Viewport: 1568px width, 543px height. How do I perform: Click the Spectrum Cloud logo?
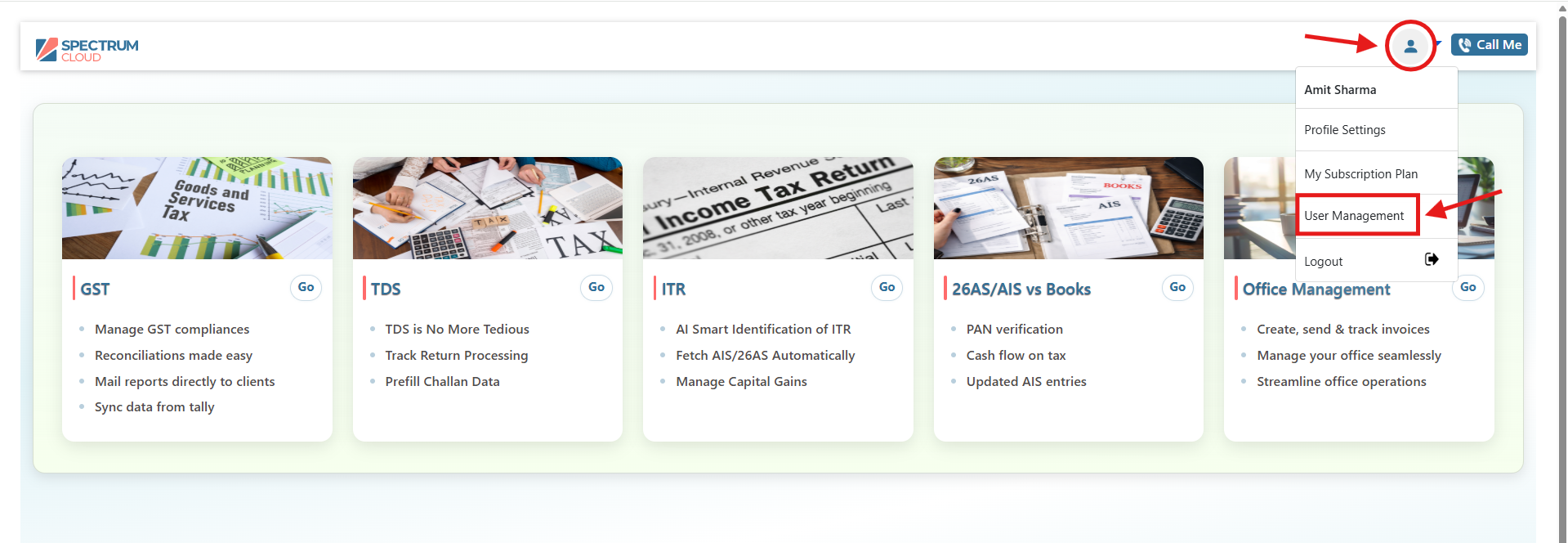pos(87,50)
